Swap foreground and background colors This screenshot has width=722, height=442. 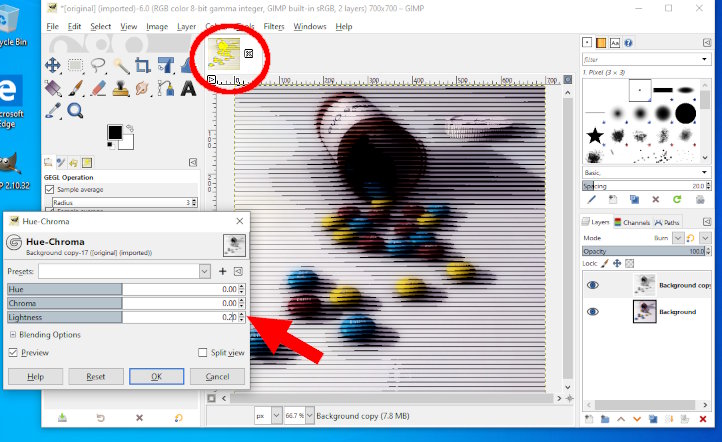[x=130, y=128]
